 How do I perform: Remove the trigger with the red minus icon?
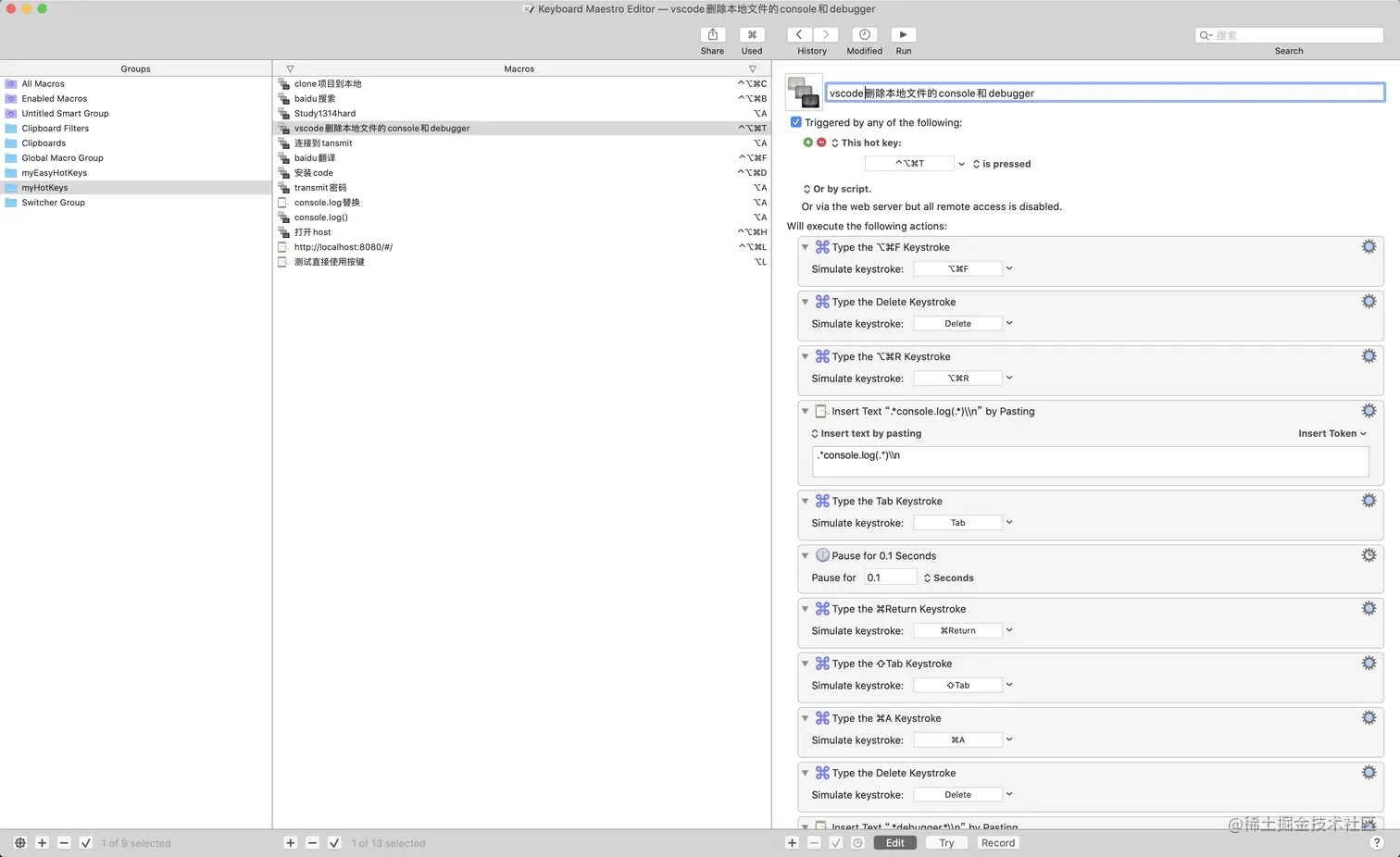[821, 143]
